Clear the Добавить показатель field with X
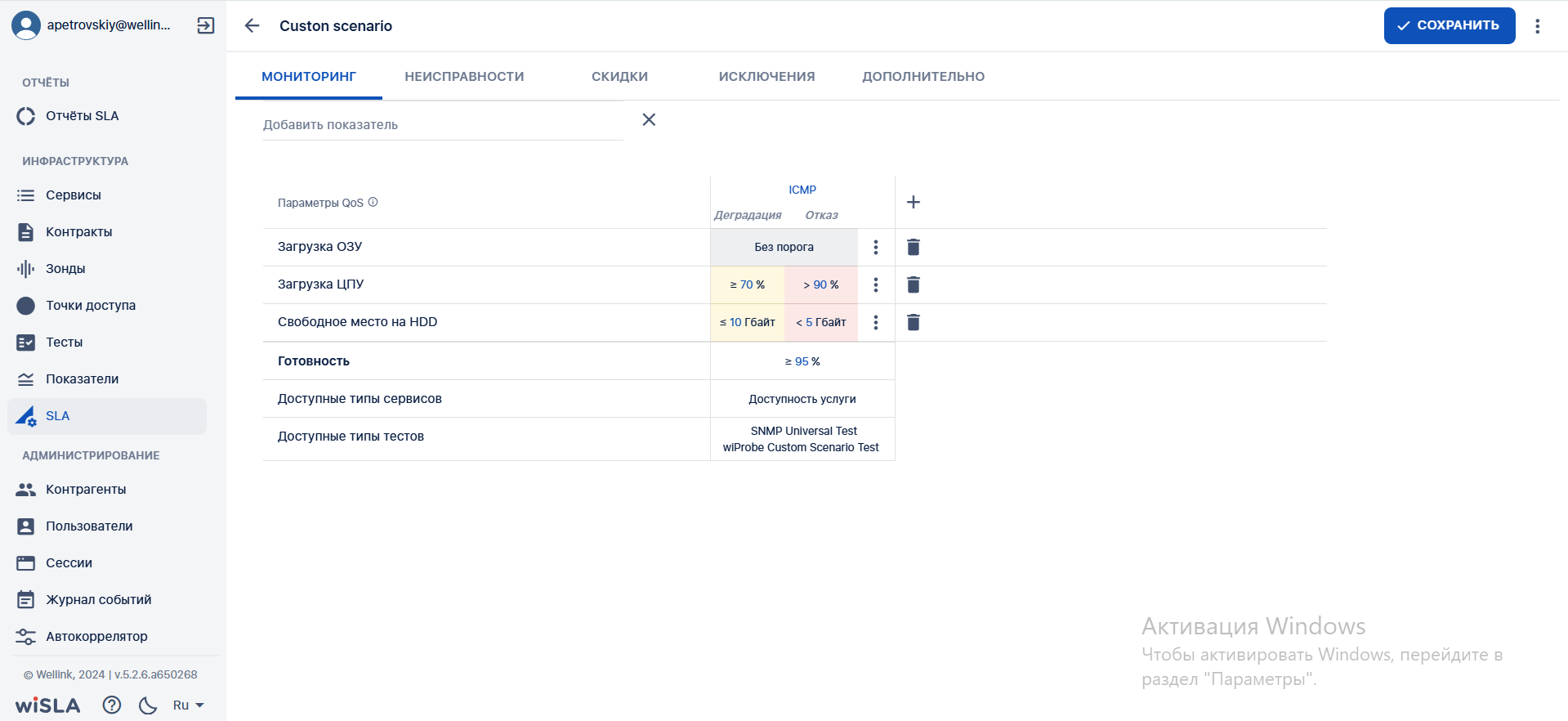Screen dimensions: 1568x721 pos(649,119)
